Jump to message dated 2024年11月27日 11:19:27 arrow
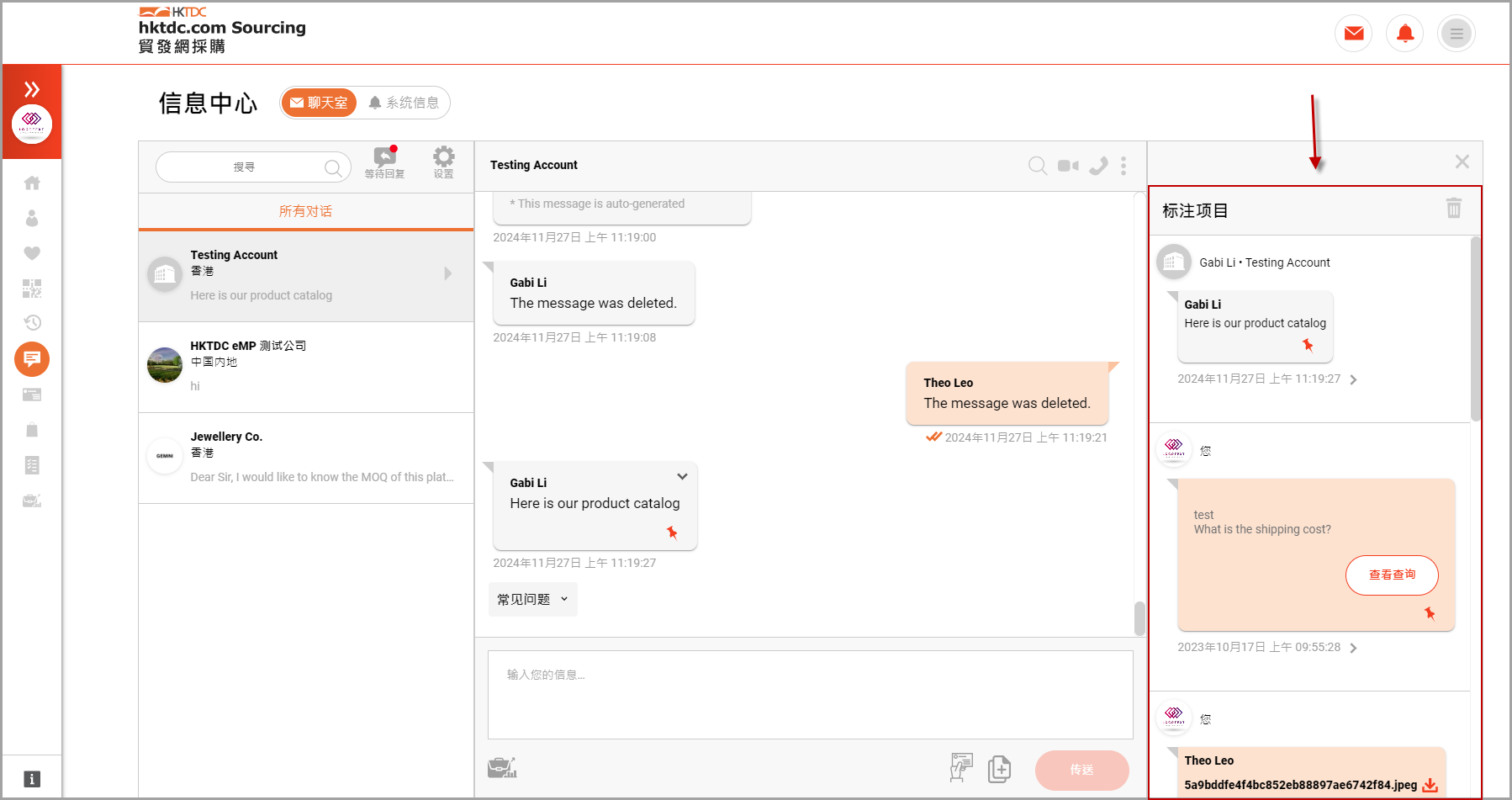This screenshot has height=800, width=1512. click(1353, 380)
